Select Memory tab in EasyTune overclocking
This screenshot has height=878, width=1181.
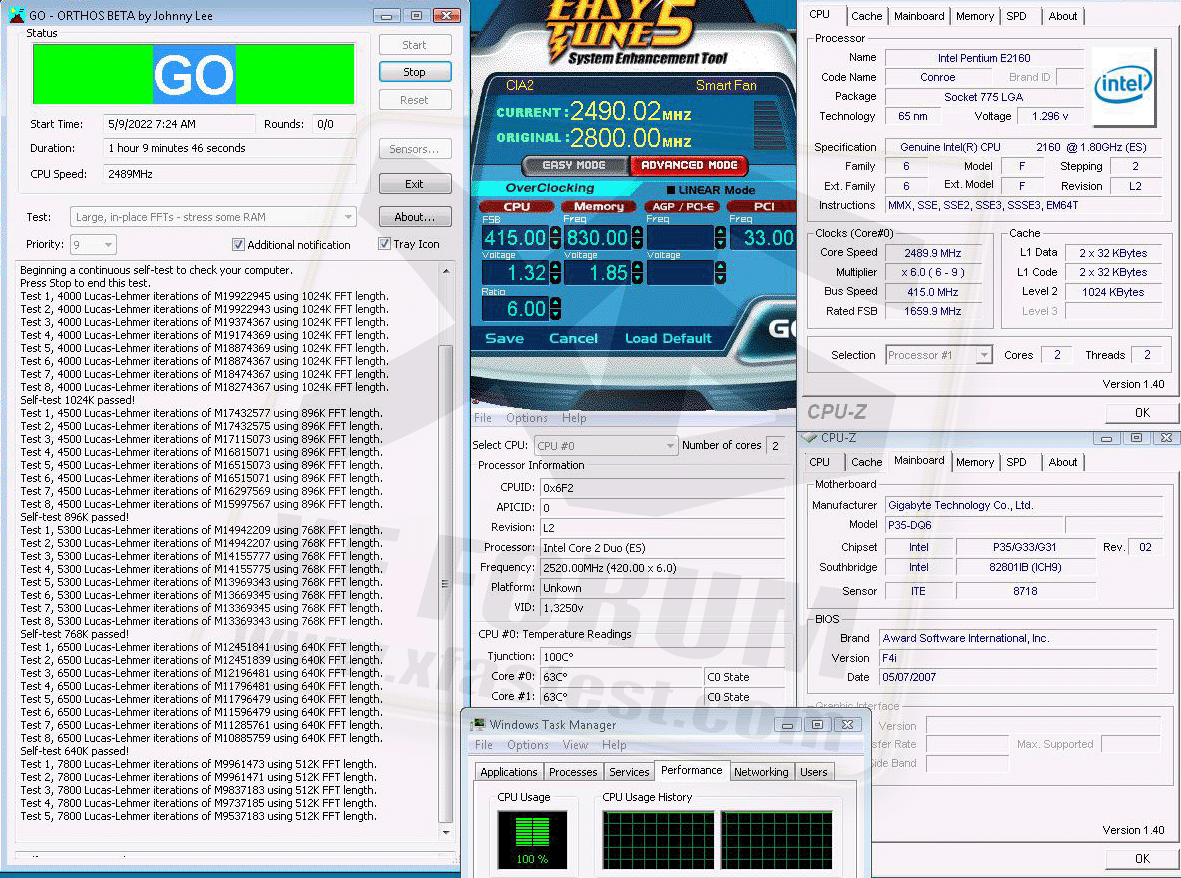click(599, 206)
